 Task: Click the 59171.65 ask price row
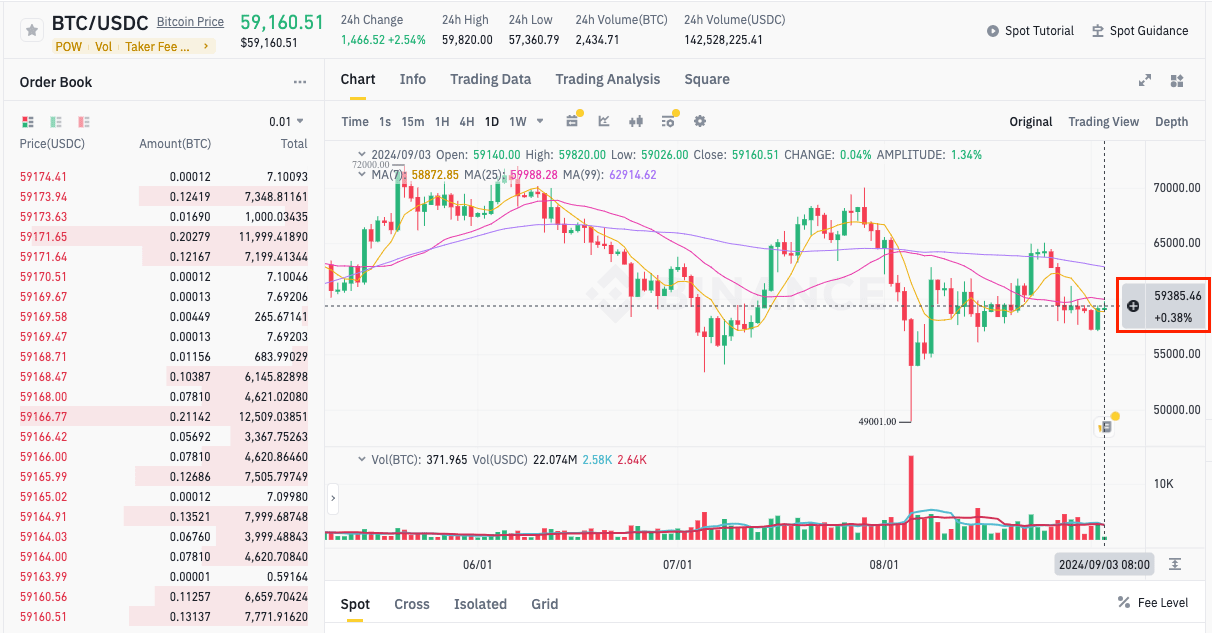coord(44,237)
